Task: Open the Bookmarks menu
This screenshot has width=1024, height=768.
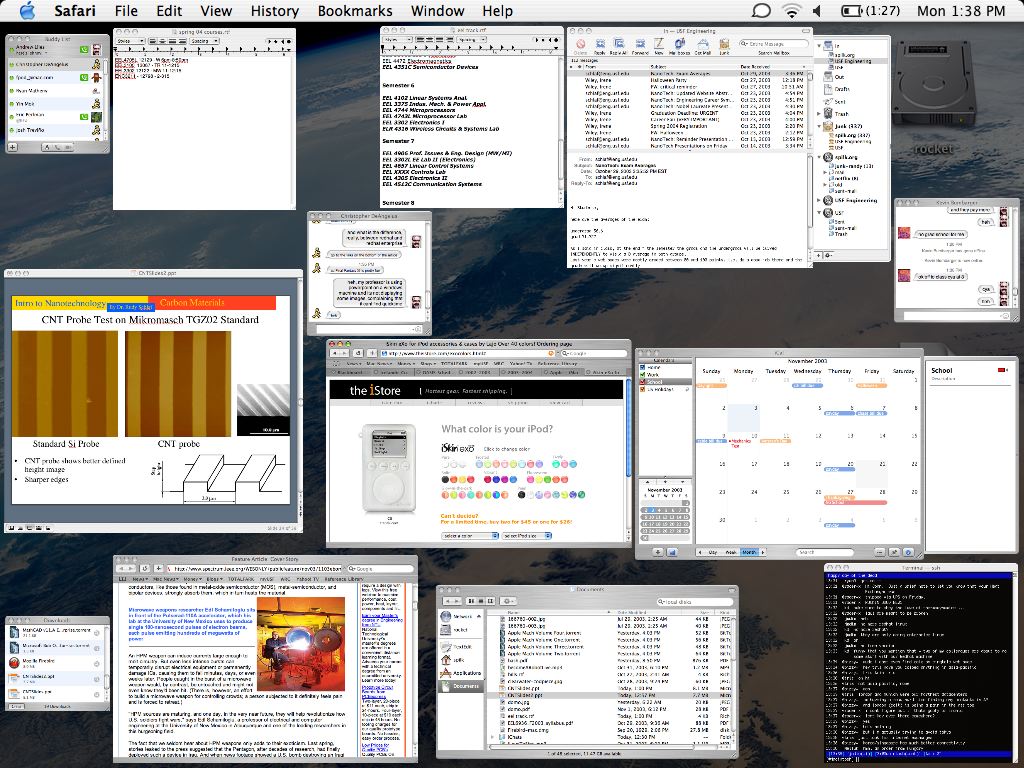Action: pos(354,11)
